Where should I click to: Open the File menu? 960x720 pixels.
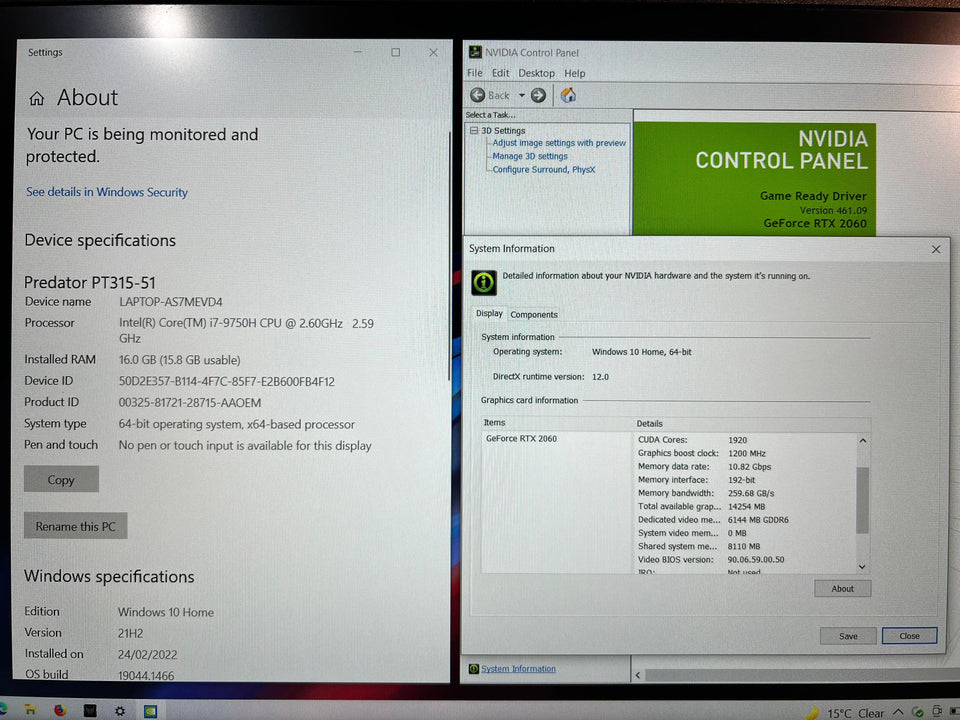click(474, 73)
